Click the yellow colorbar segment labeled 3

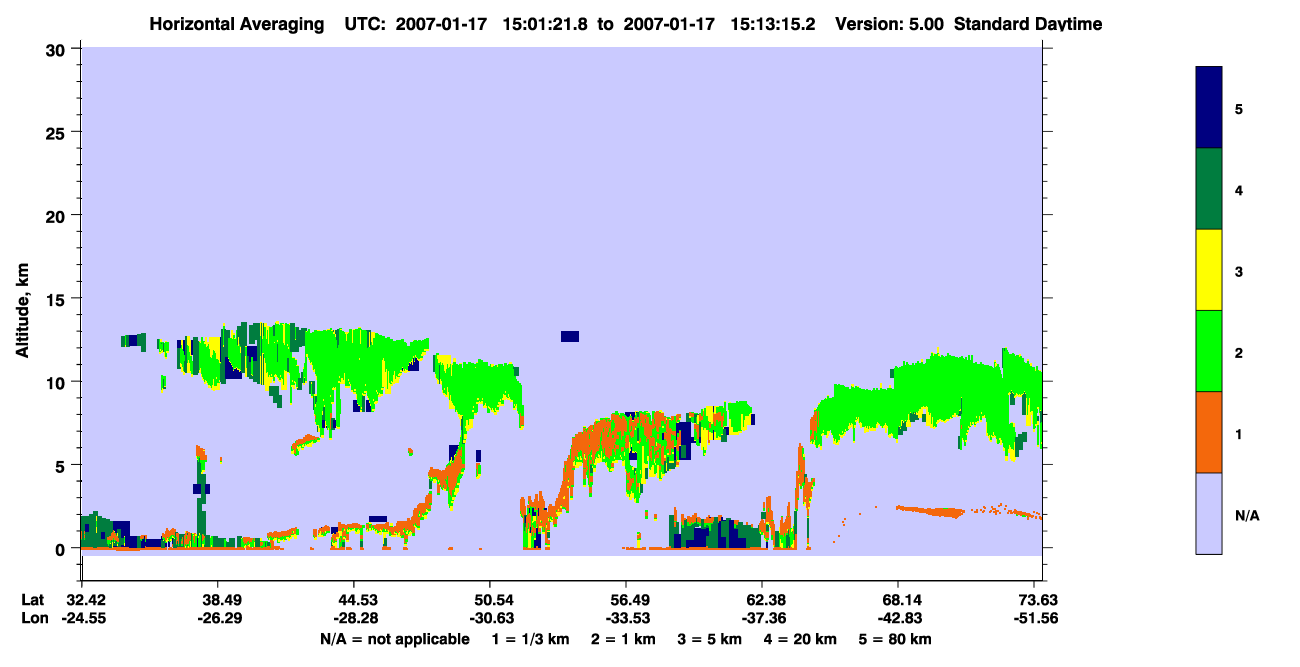(x=1209, y=270)
